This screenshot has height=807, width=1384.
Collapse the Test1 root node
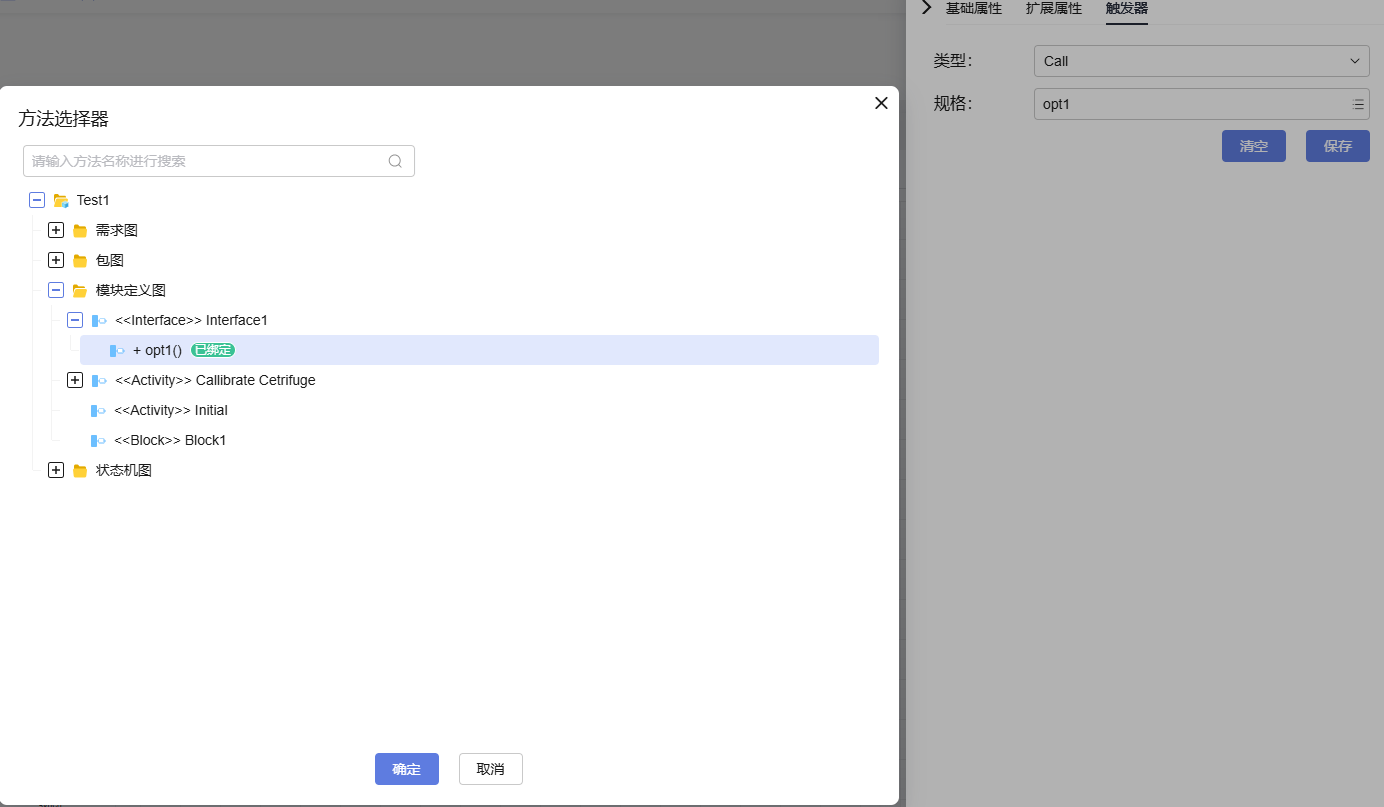37,200
